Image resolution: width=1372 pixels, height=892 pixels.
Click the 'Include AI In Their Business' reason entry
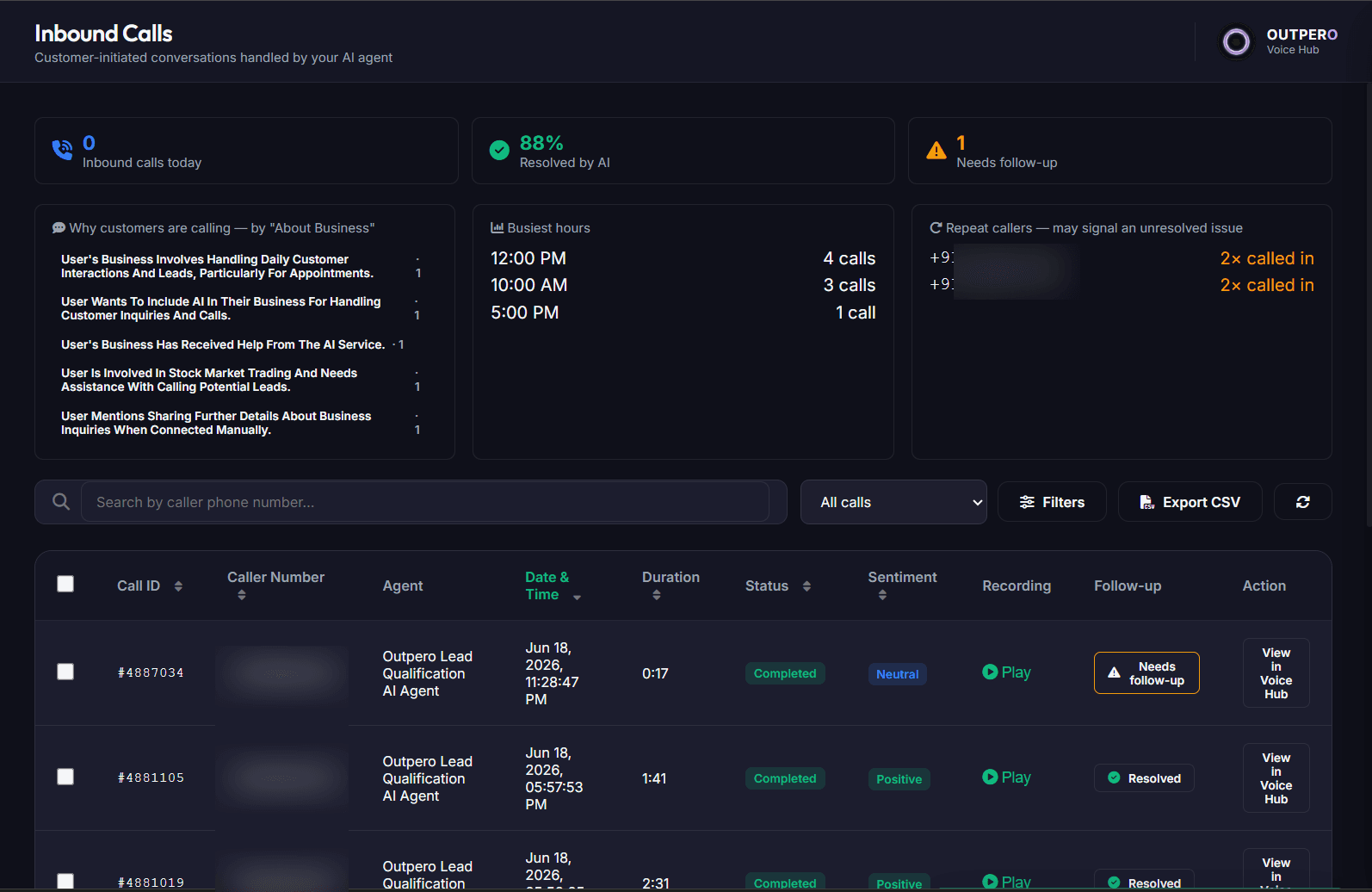click(241, 308)
